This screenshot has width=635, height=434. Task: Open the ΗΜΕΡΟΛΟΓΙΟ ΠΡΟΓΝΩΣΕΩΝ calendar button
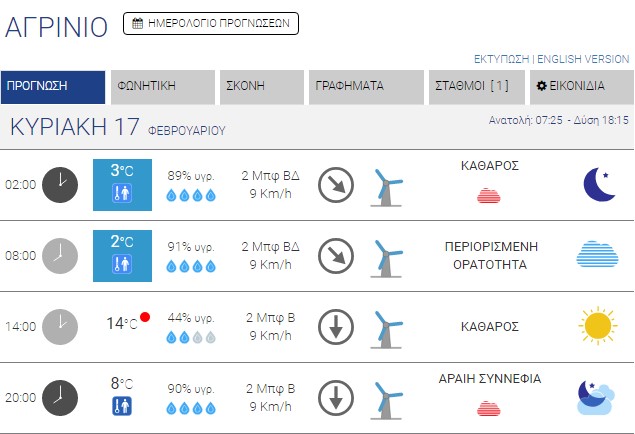tap(211, 23)
